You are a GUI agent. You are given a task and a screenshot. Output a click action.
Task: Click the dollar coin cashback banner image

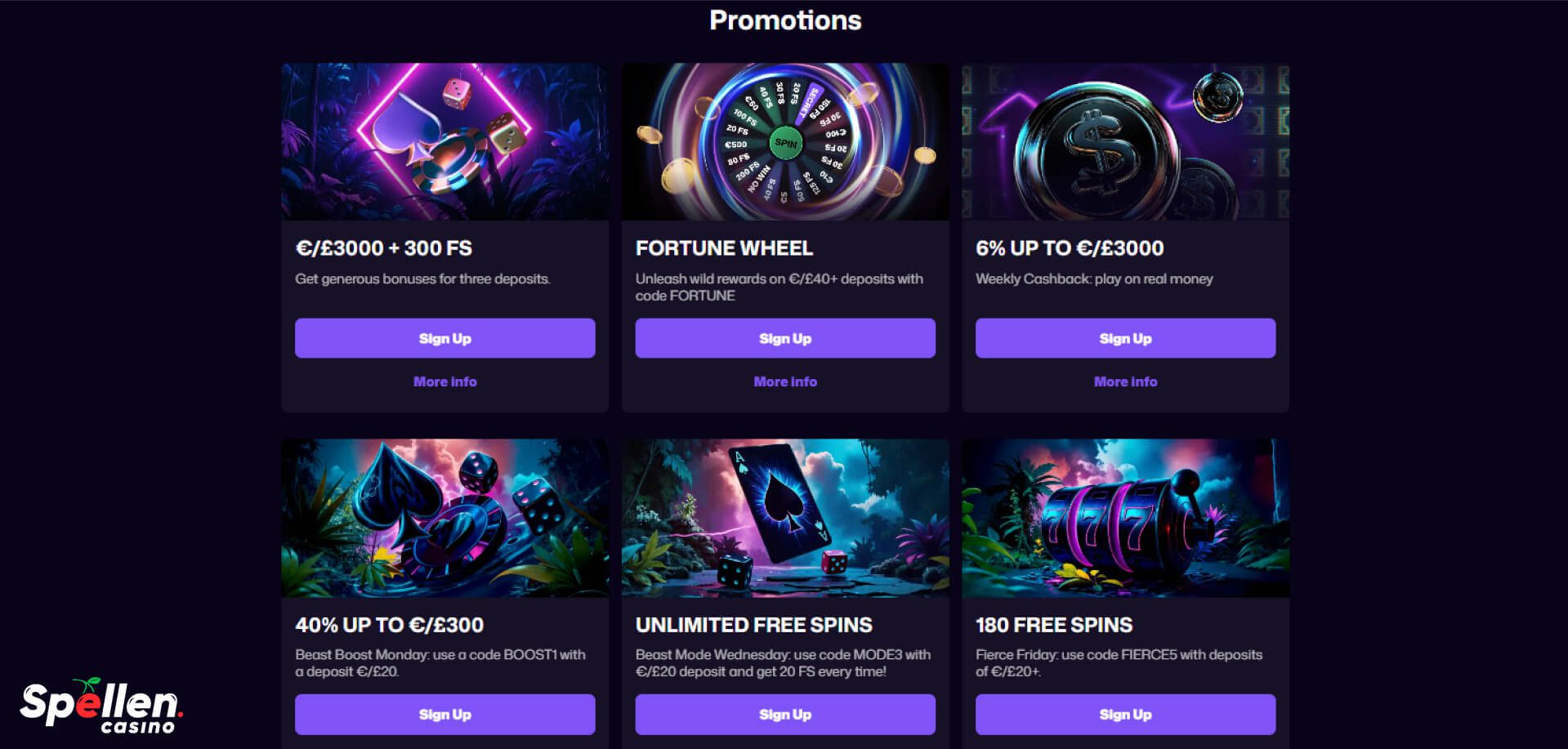tap(1125, 140)
